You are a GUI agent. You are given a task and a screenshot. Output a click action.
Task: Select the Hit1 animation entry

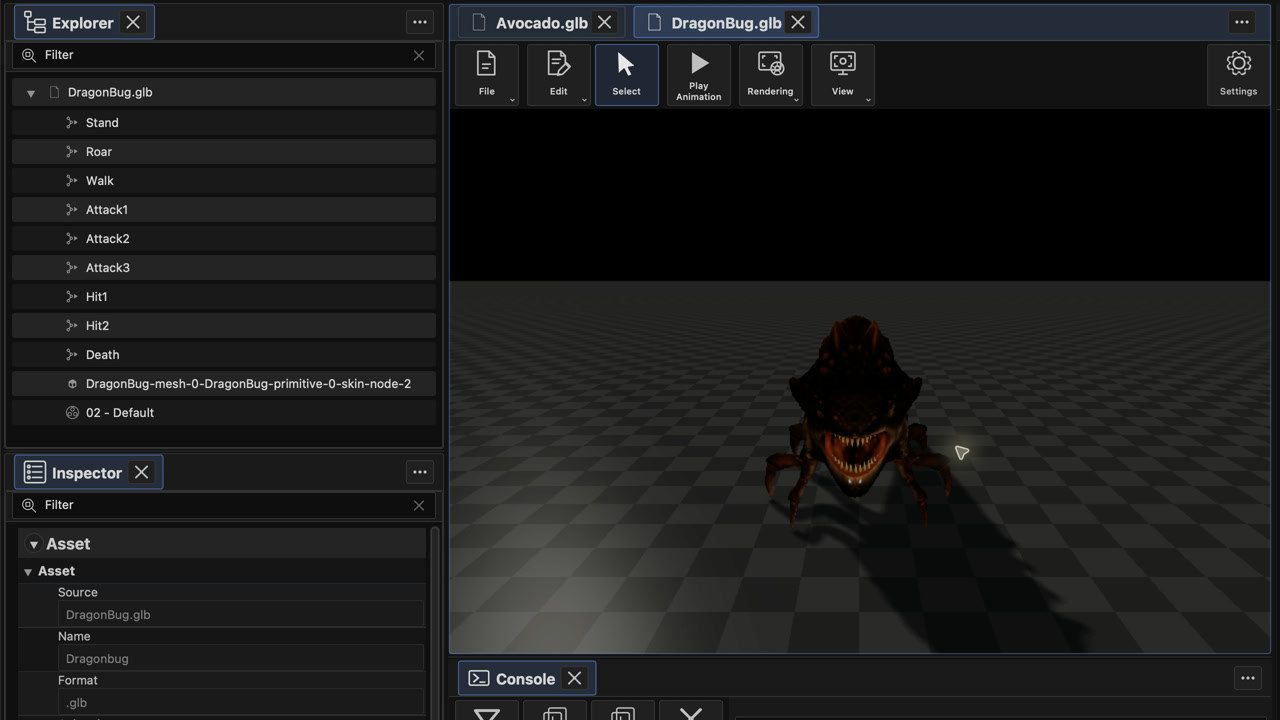coord(224,297)
